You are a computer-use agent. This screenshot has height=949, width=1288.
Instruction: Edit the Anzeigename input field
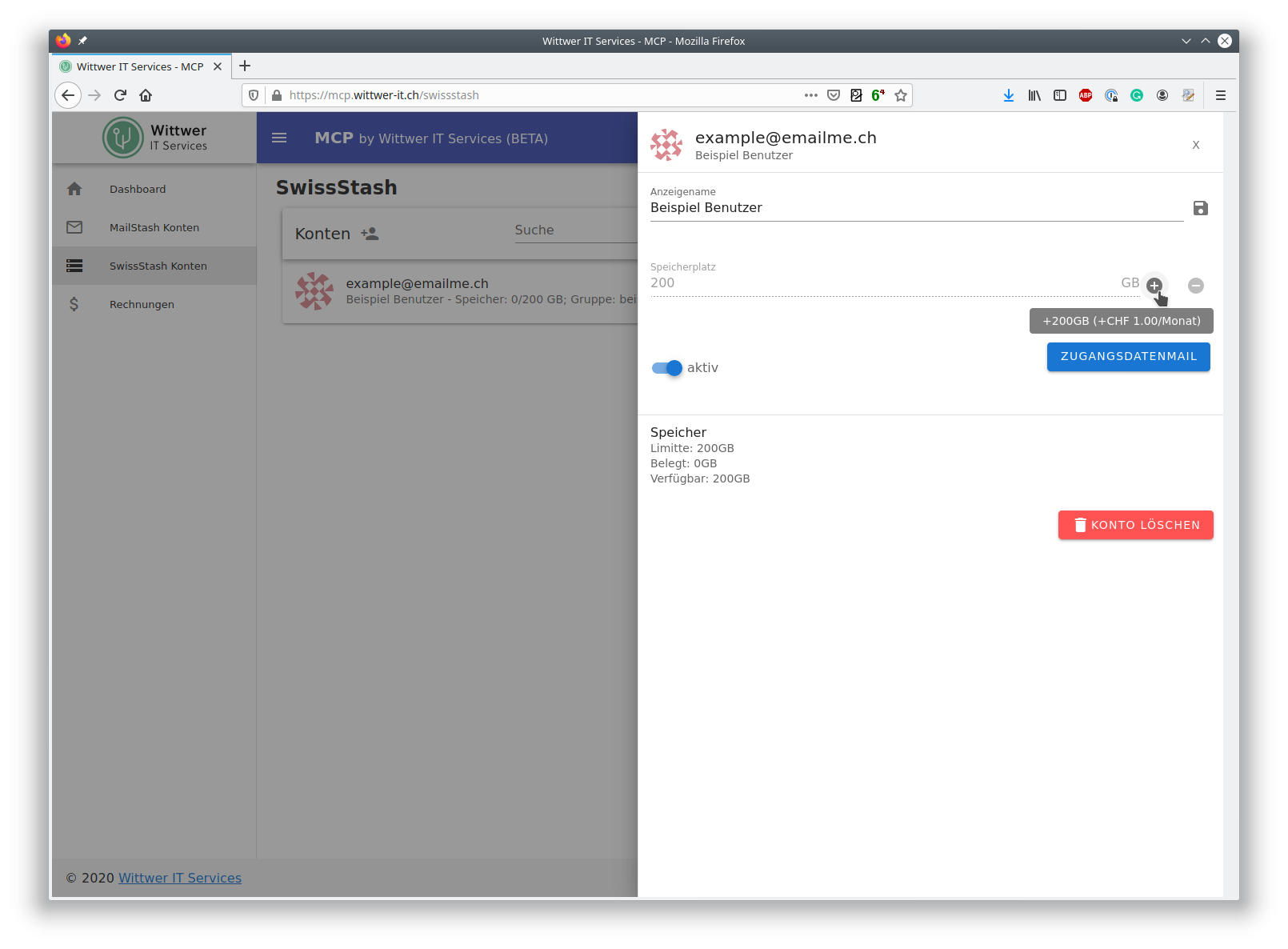916,208
